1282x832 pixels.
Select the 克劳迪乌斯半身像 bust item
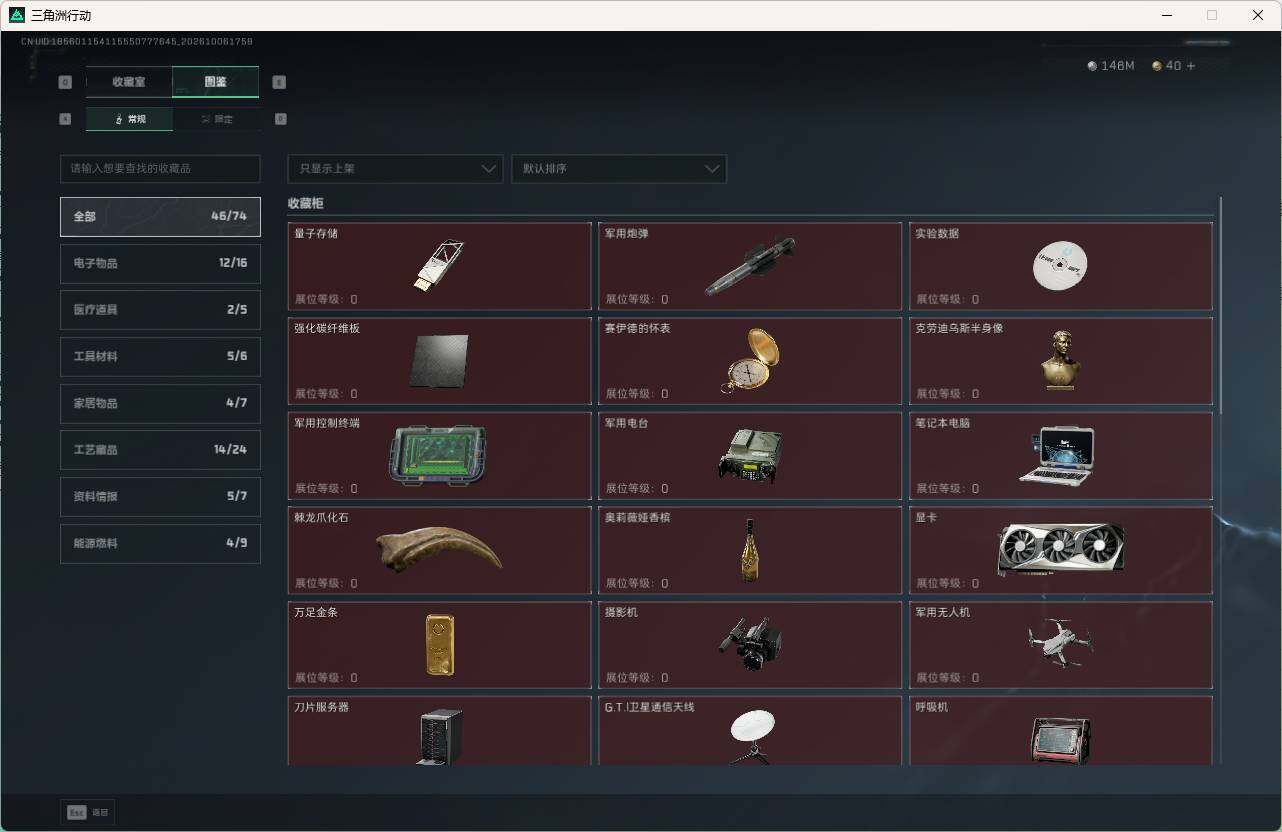1061,361
